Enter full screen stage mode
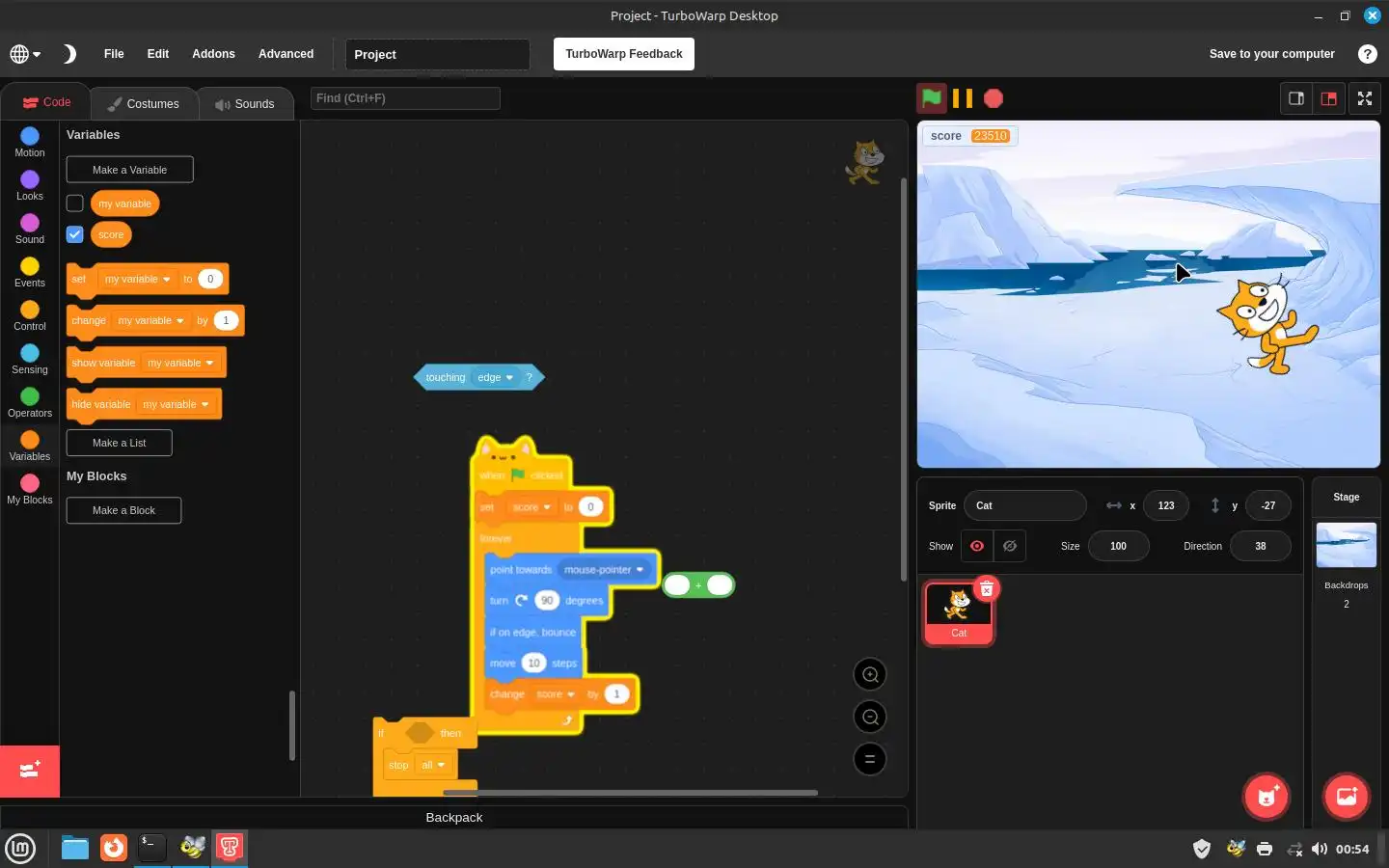The image size is (1389, 868). 1365,98
